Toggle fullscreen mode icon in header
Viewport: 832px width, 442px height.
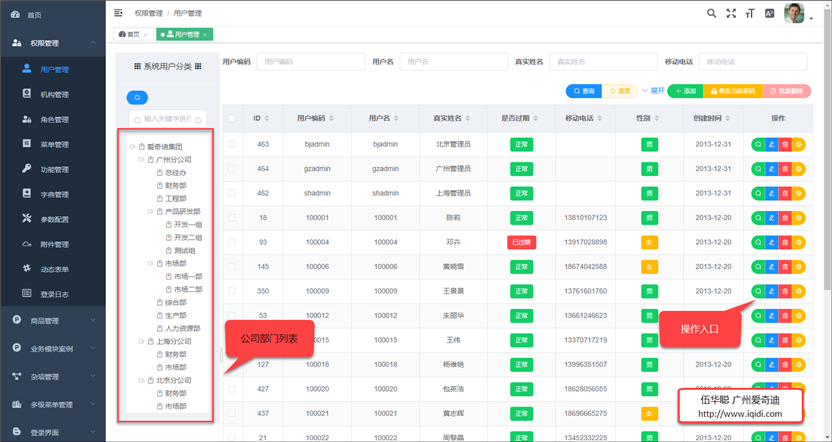731,13
